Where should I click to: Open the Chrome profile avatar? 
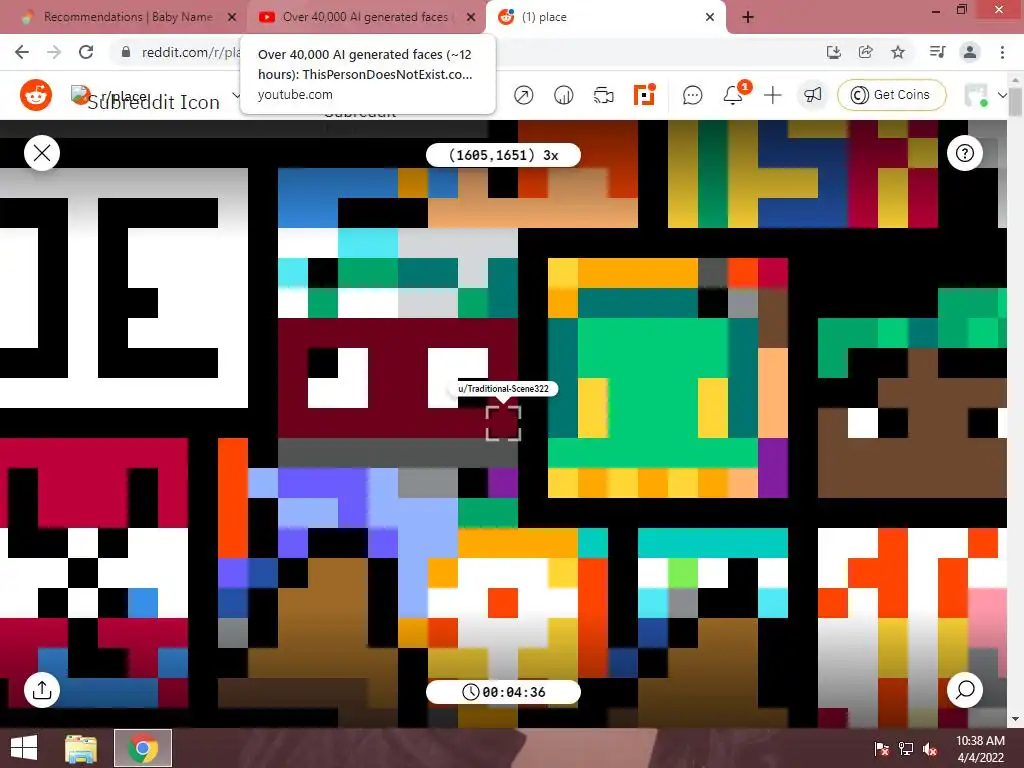[x=970, y=52]
